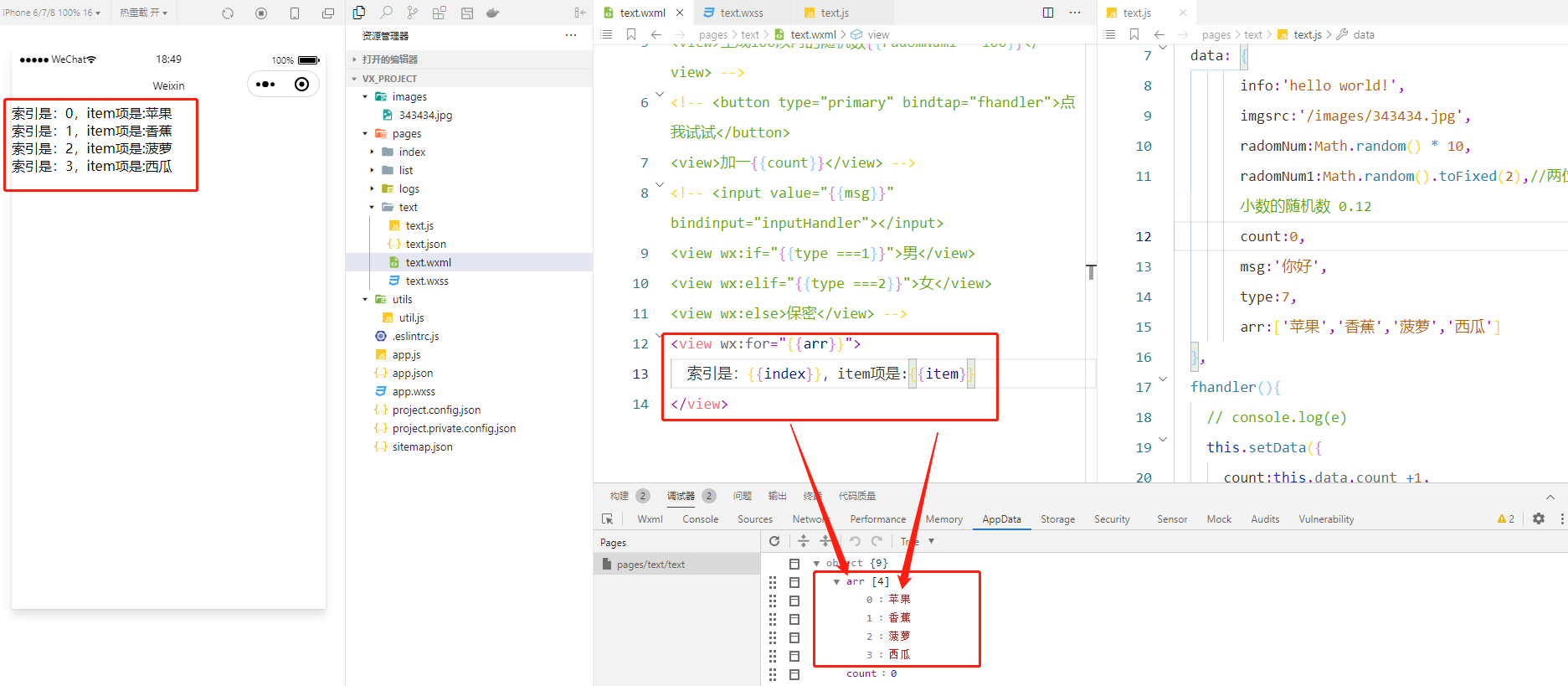Toggle the checkbox beside item 0 苹果

pyautogui.click(x=794, y=601)
